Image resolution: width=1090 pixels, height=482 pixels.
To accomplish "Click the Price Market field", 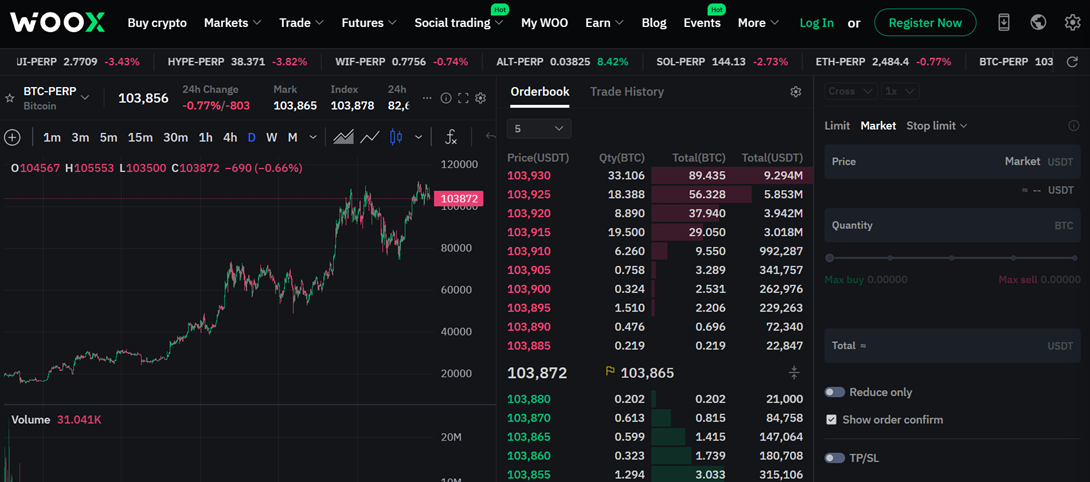I will click(x=952, y=161).
